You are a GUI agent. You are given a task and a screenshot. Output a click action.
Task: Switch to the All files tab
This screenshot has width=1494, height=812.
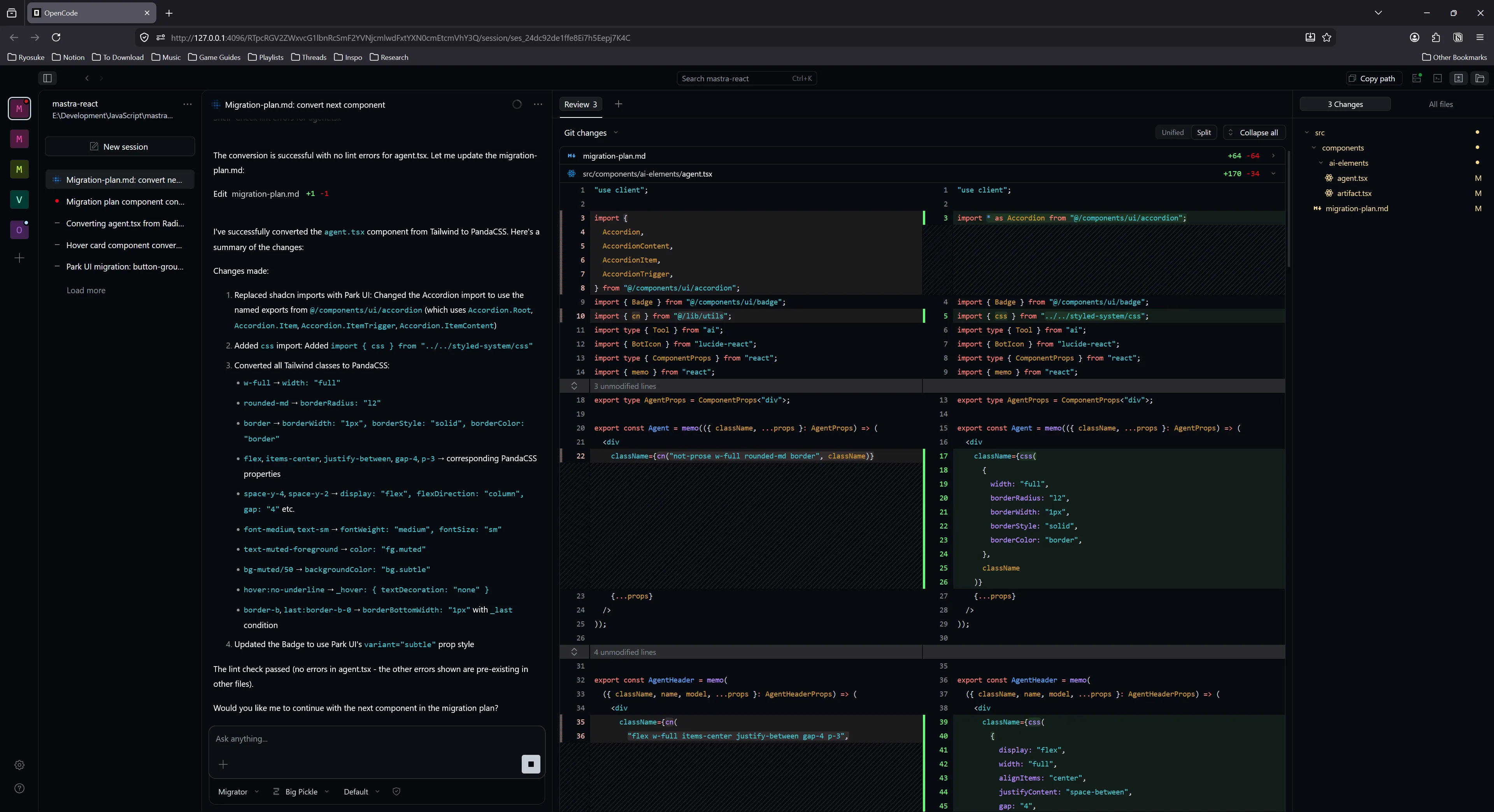(1440, 104)
